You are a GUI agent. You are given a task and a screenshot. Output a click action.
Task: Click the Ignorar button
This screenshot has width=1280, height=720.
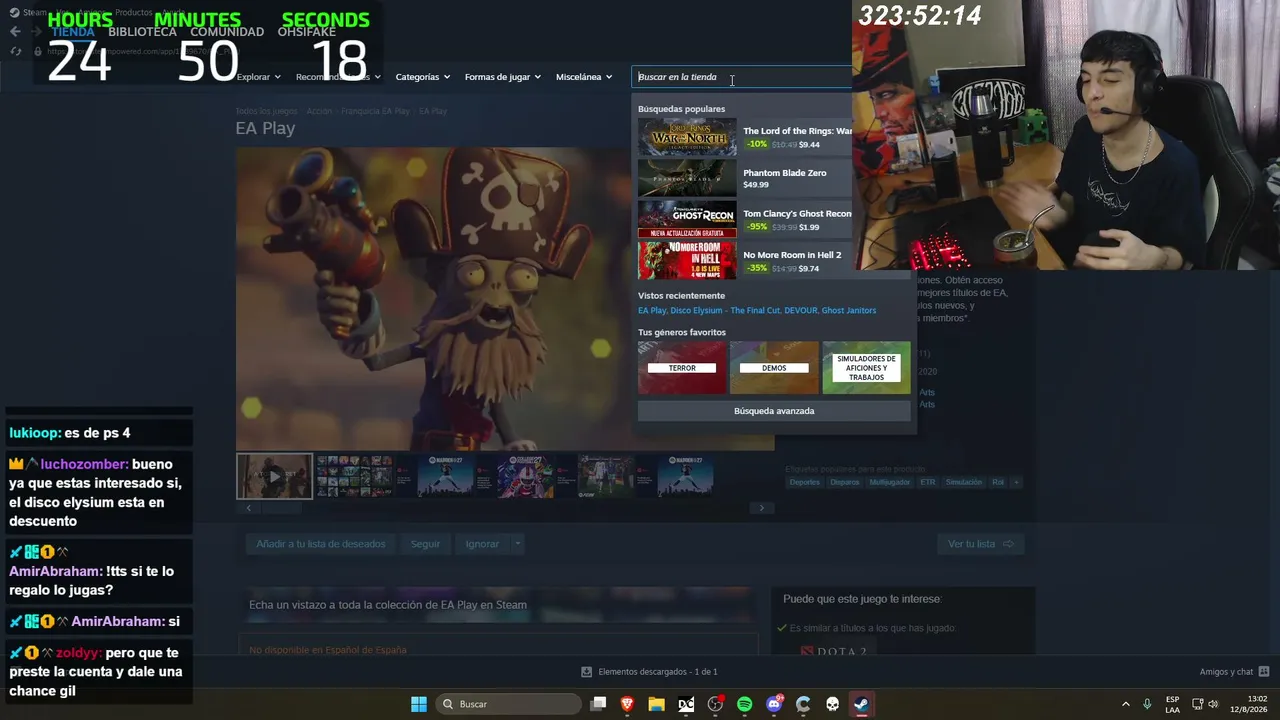482,544
